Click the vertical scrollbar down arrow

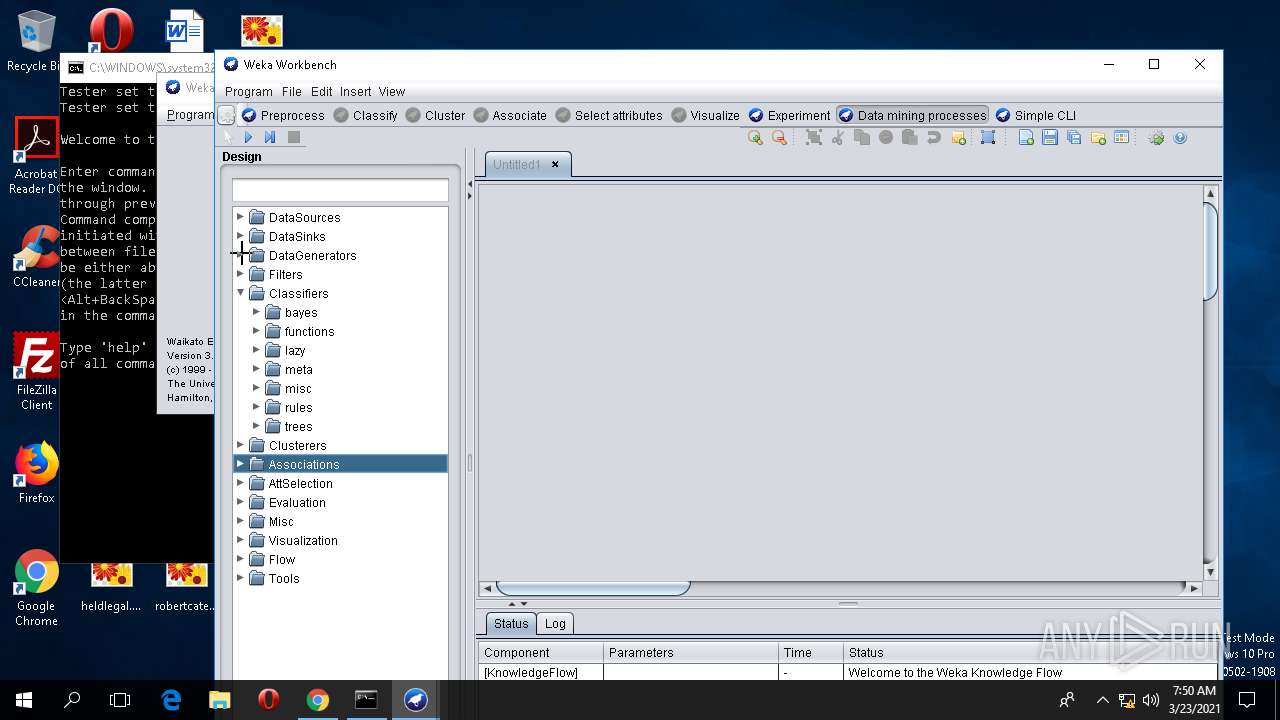pos(1210,572)
